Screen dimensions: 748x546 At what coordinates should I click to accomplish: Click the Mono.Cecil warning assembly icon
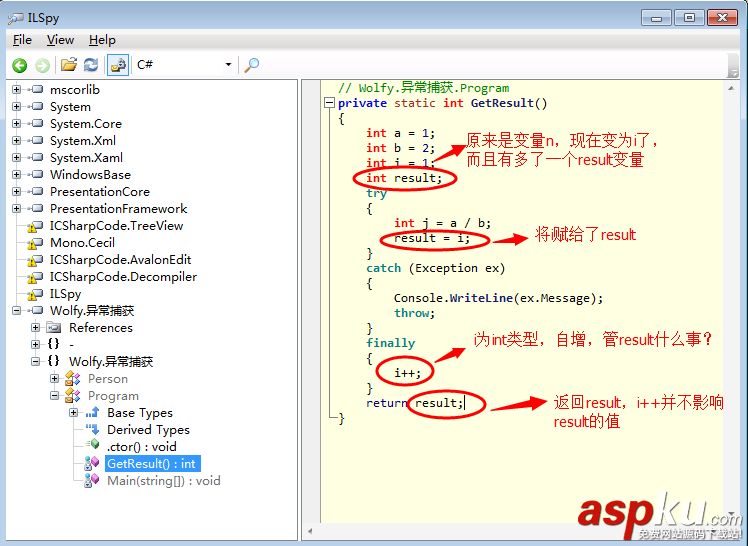pyautogui.click(x=35, y=243)
